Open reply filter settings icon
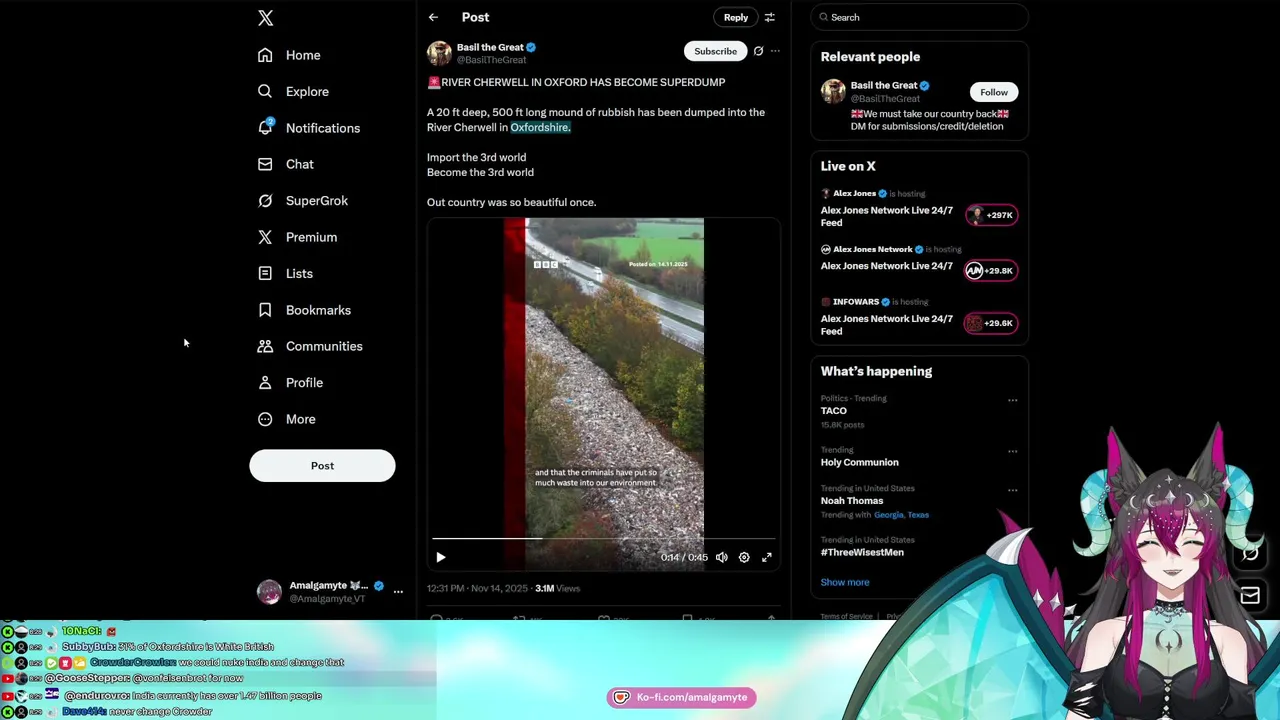1280x720 pixels. (x=769, y=17)
